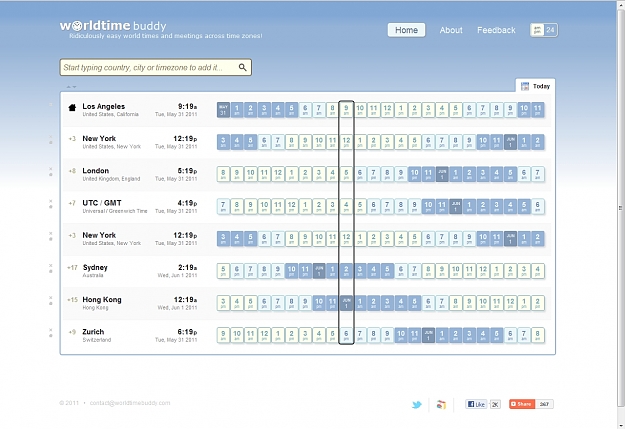
Task: Remove Hong Kong row with x icon
Action: [x=51, y=297]
